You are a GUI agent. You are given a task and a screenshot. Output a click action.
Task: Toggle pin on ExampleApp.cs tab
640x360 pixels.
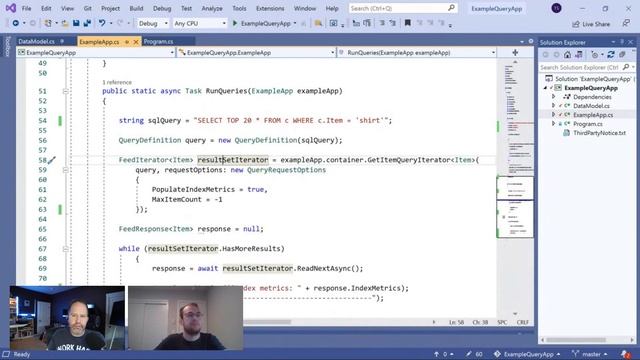[x=127, y=42]
